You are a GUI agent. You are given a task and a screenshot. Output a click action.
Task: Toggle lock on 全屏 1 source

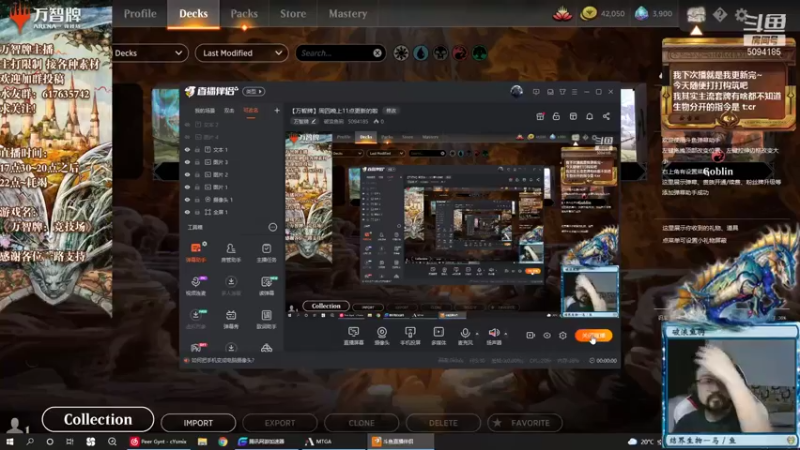point(197,212)
